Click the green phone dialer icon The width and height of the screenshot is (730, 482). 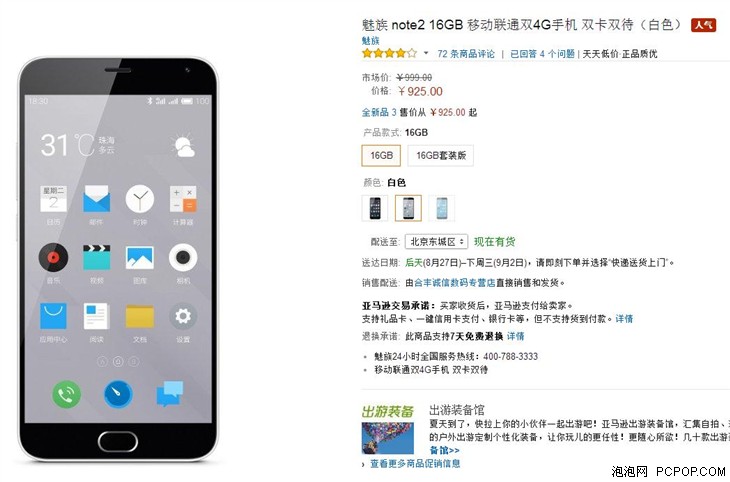[67, 394]
